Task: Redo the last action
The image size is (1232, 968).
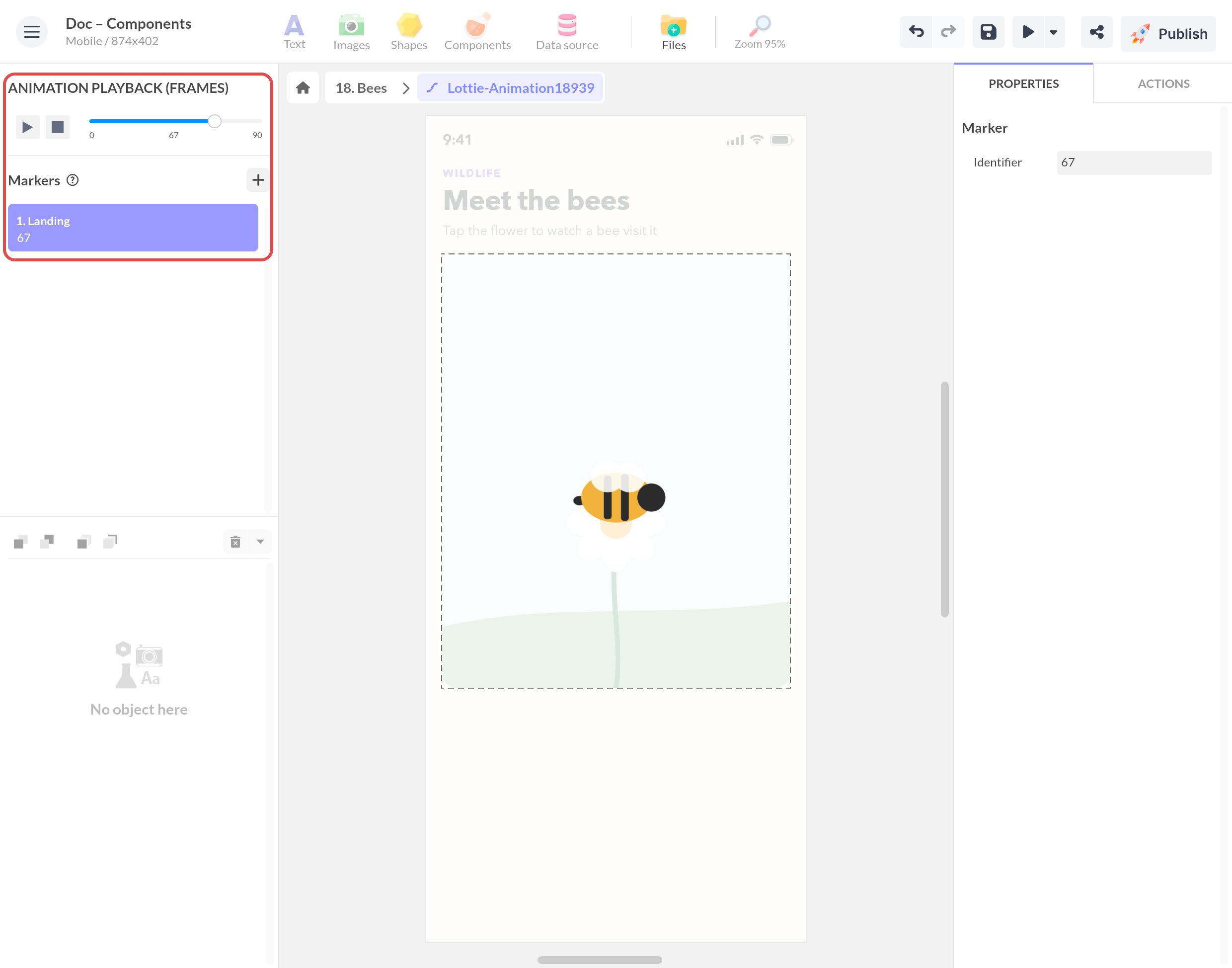Action: 948,32
